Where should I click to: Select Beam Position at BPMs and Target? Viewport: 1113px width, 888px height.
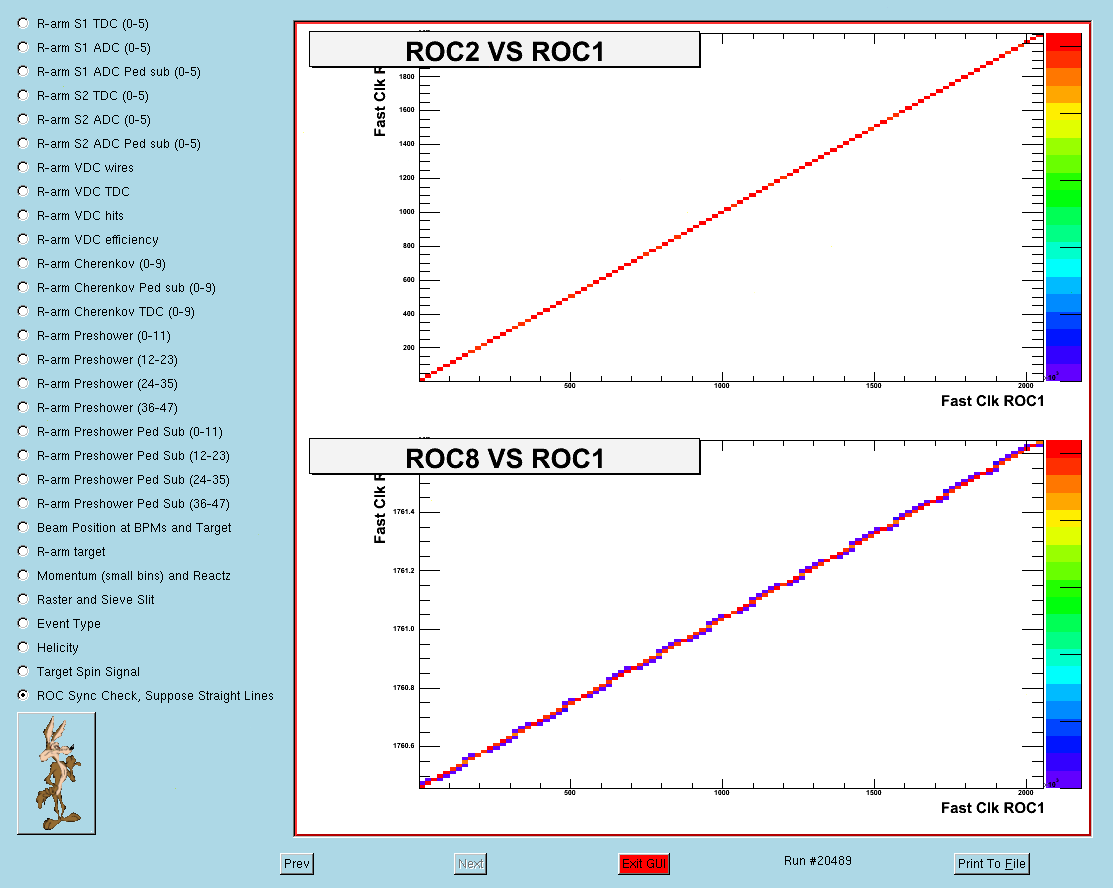[x=23, y=527]
